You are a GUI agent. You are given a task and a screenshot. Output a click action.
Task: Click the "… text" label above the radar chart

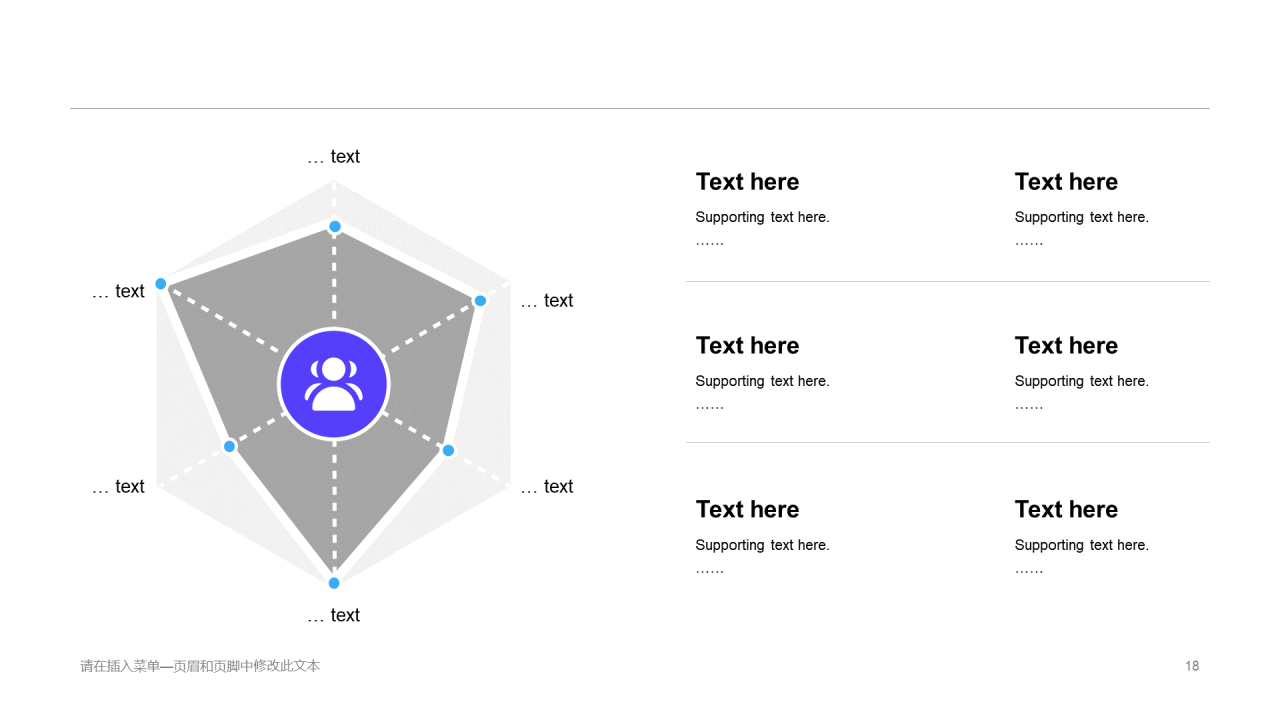[x=333, y=157]
